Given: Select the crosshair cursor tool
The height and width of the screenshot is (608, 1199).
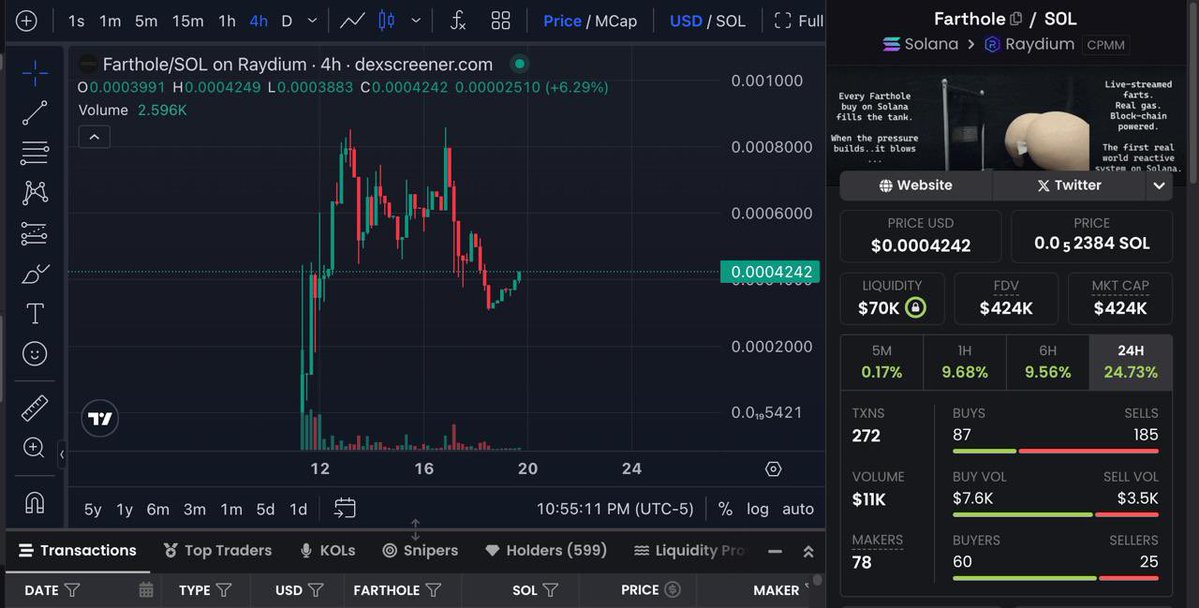Looking at the screenshot, I should [34, 73].
